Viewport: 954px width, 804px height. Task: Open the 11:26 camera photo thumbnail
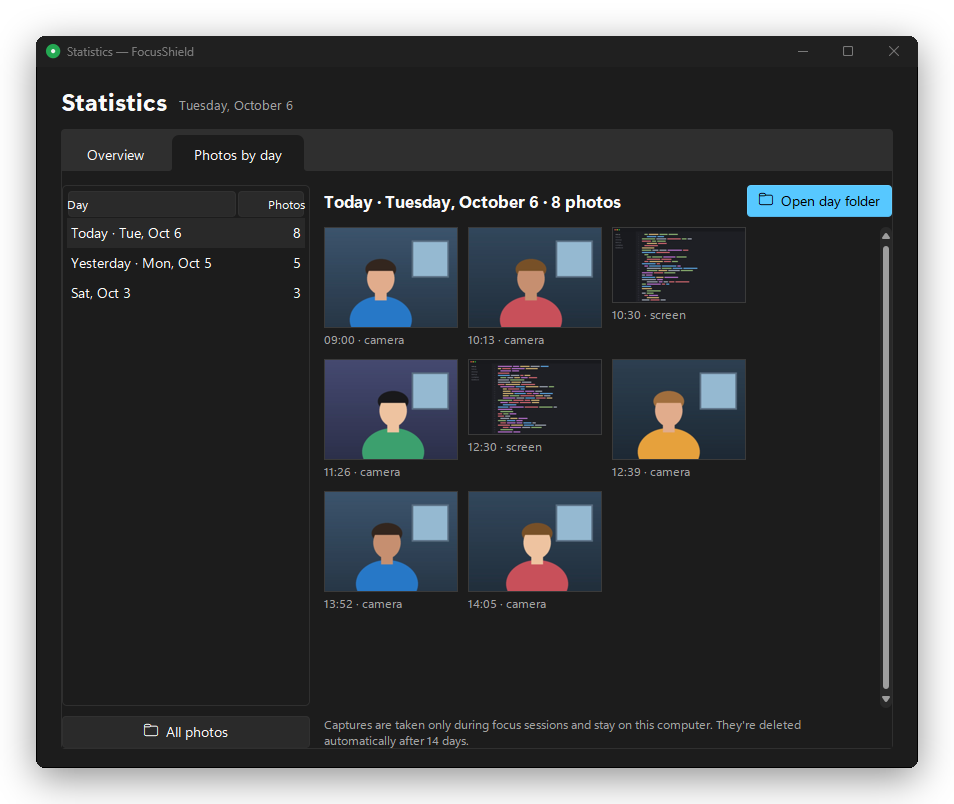[x=391, y=410]
